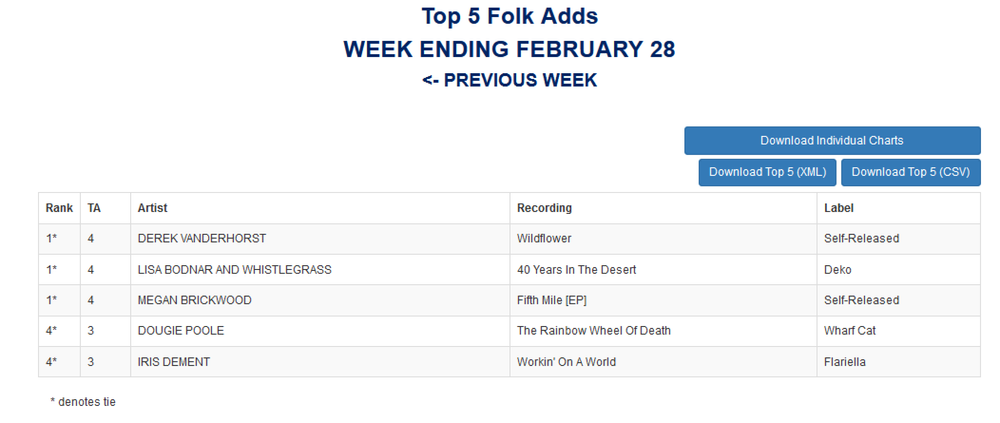Select the Rank column header
Screen dimensions: 1000x423
tap(59, 208)
